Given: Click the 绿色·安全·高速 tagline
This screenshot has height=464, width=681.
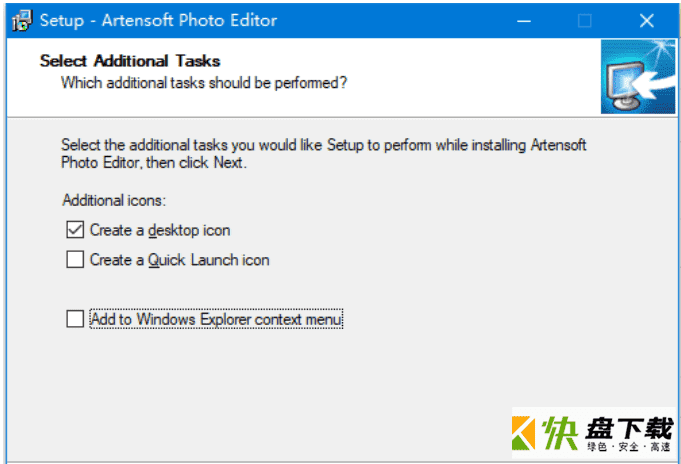Looking at the screenshot, I should pos(629,447).
